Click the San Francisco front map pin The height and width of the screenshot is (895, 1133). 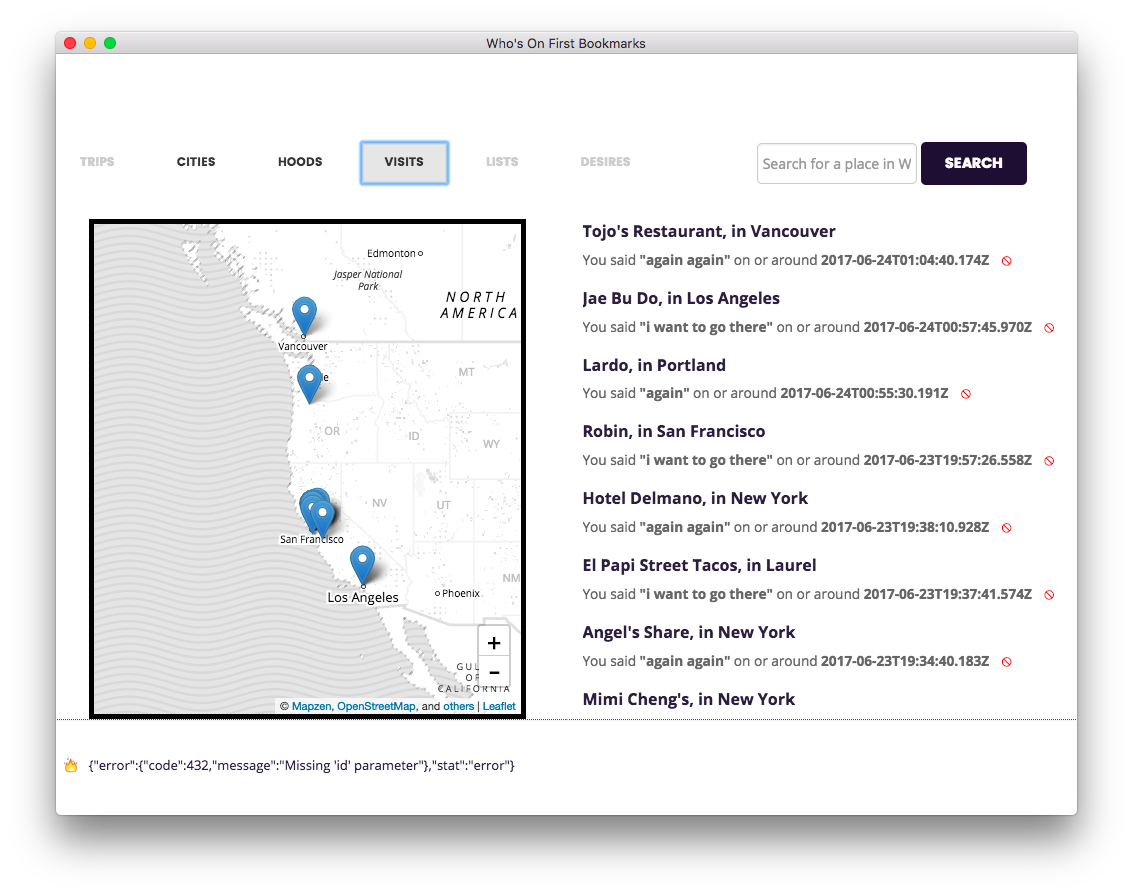click(x=322, y=517)
